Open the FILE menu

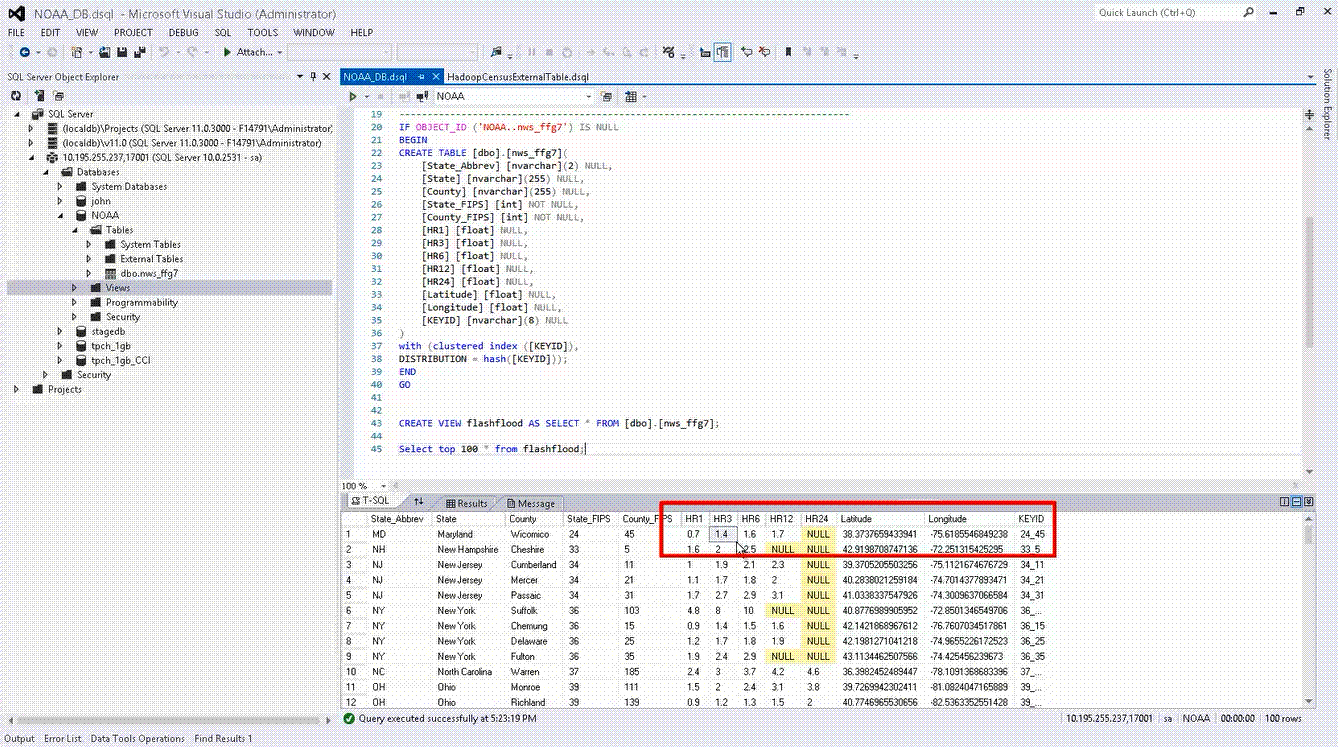(17, 32)
